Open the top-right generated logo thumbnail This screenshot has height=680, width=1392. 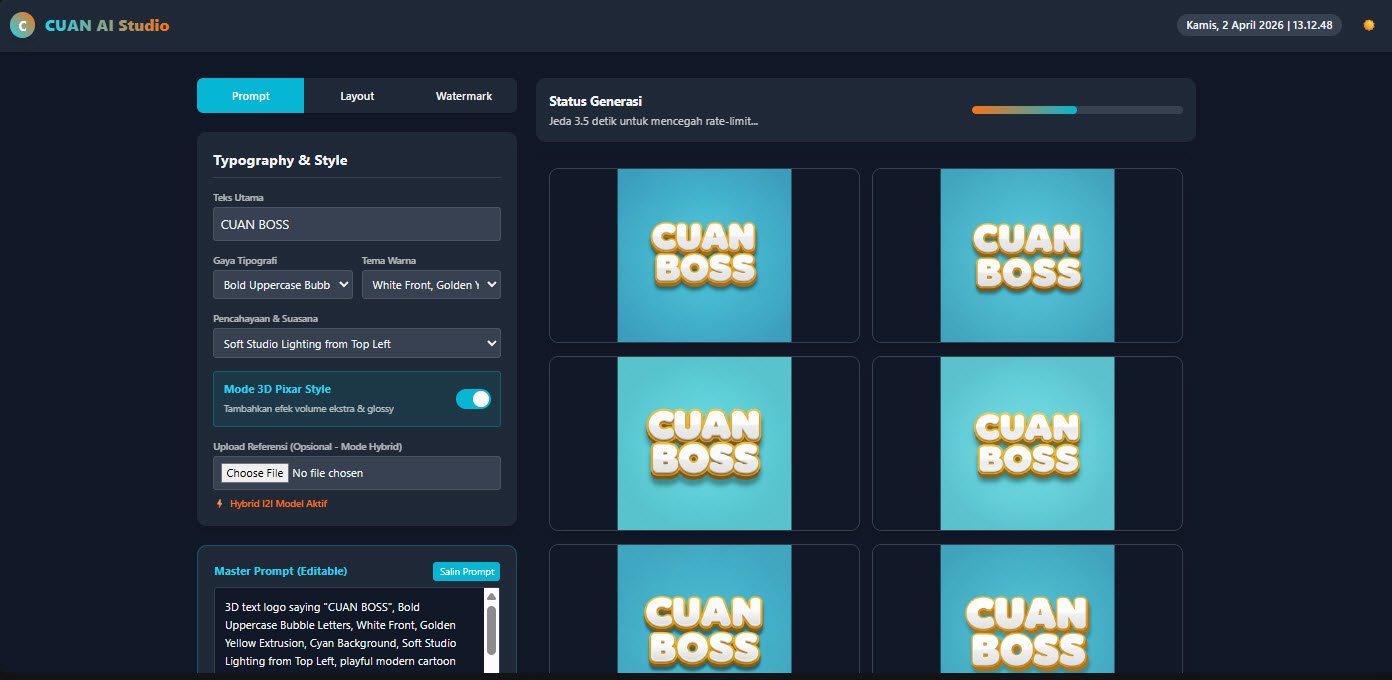point(1027,255)
